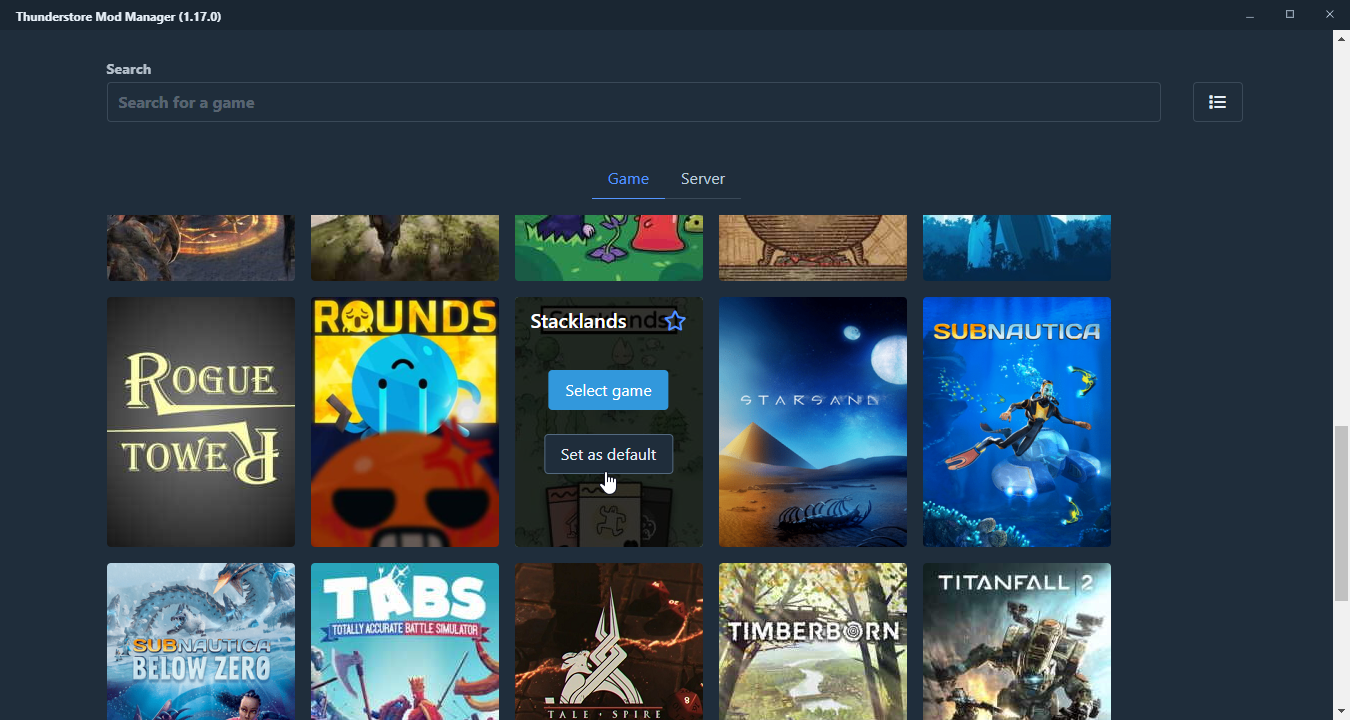Open the Titanfall 2 game tile
This screenshot has height=720, width=1350.
pyautogui.click(x=1016, y=641)
